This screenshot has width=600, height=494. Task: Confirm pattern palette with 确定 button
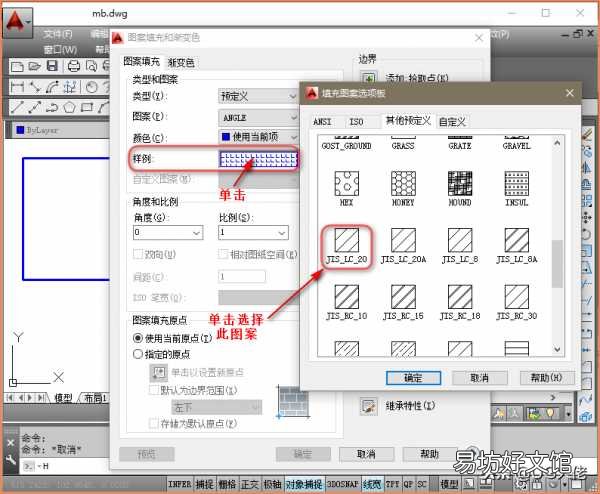[x=413, y=378]
